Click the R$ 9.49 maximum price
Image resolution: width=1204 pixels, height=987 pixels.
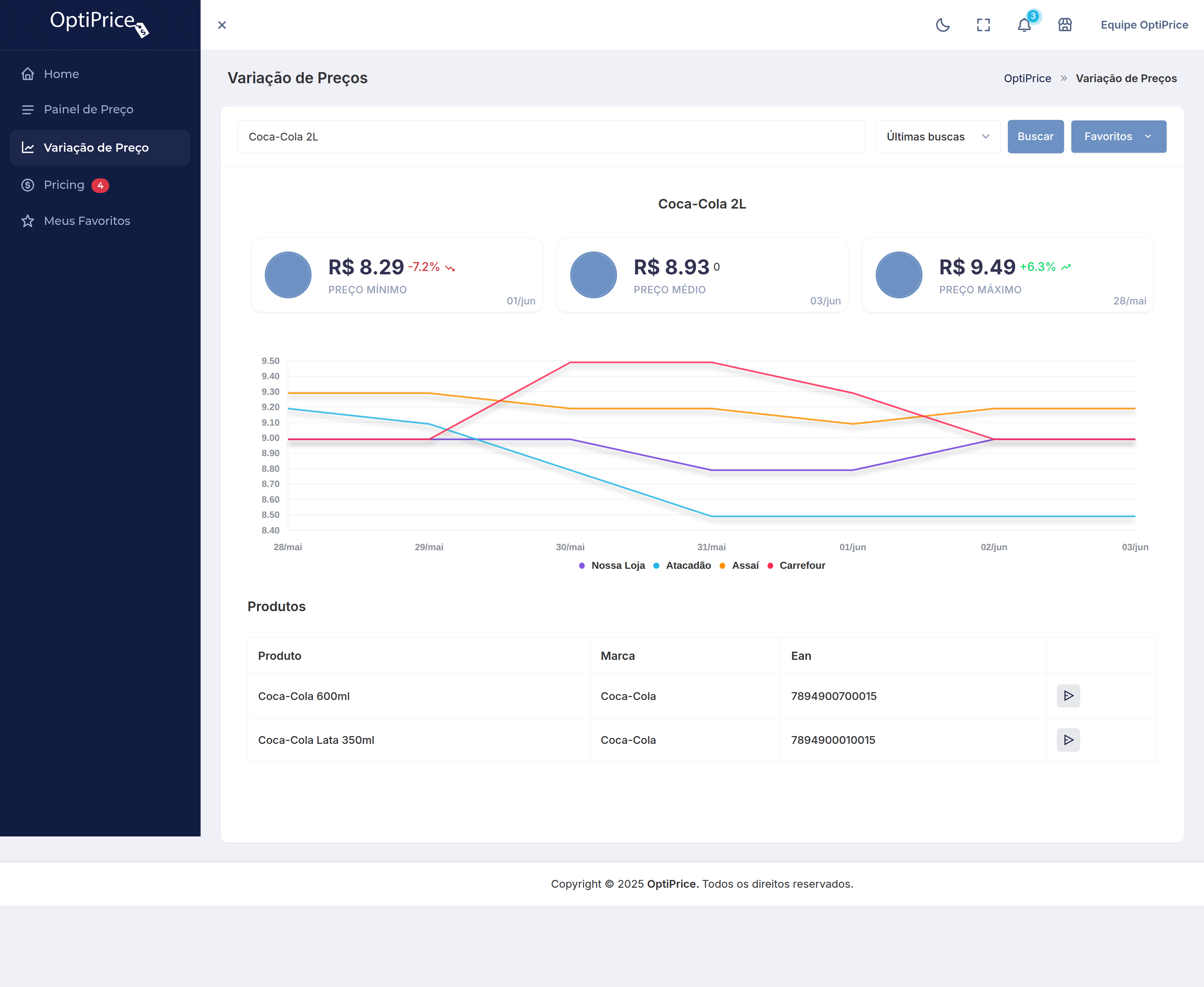coord(977,267)
